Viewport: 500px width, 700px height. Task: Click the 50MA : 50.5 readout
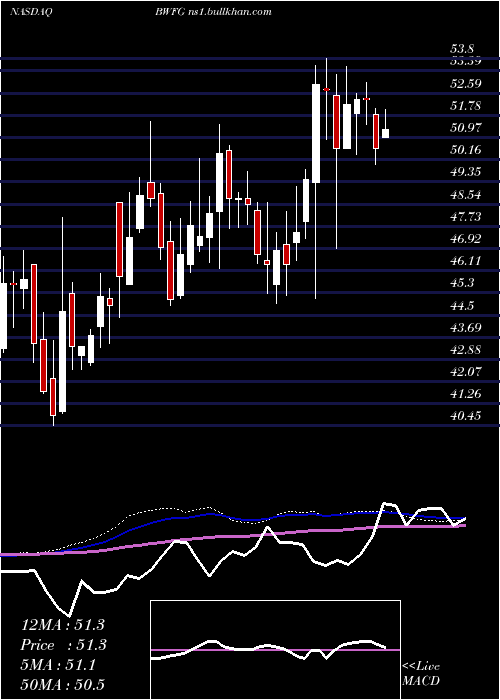[62, 684]
